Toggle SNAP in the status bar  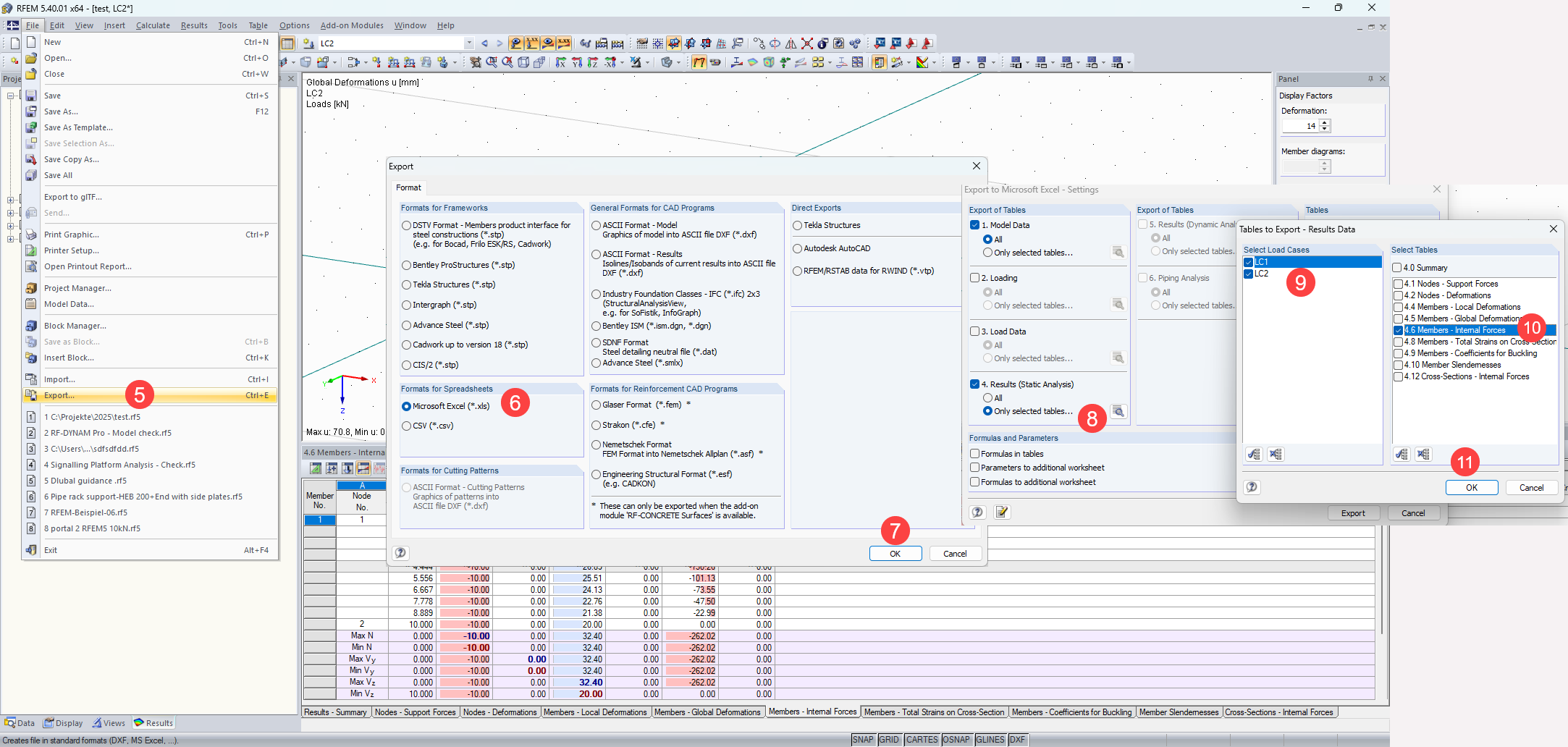pos(863,740)
